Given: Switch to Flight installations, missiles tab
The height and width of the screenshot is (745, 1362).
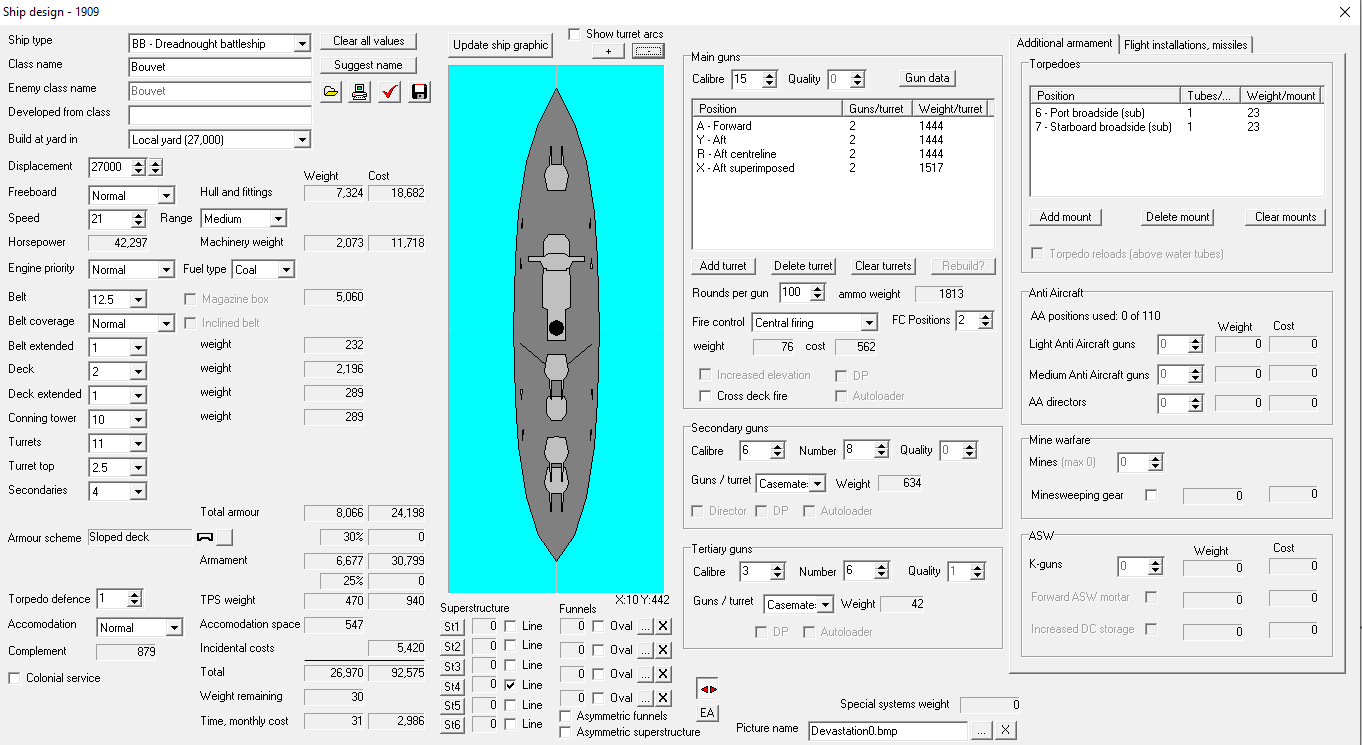Looking at the screenshot, I should tap(1185, 44).
